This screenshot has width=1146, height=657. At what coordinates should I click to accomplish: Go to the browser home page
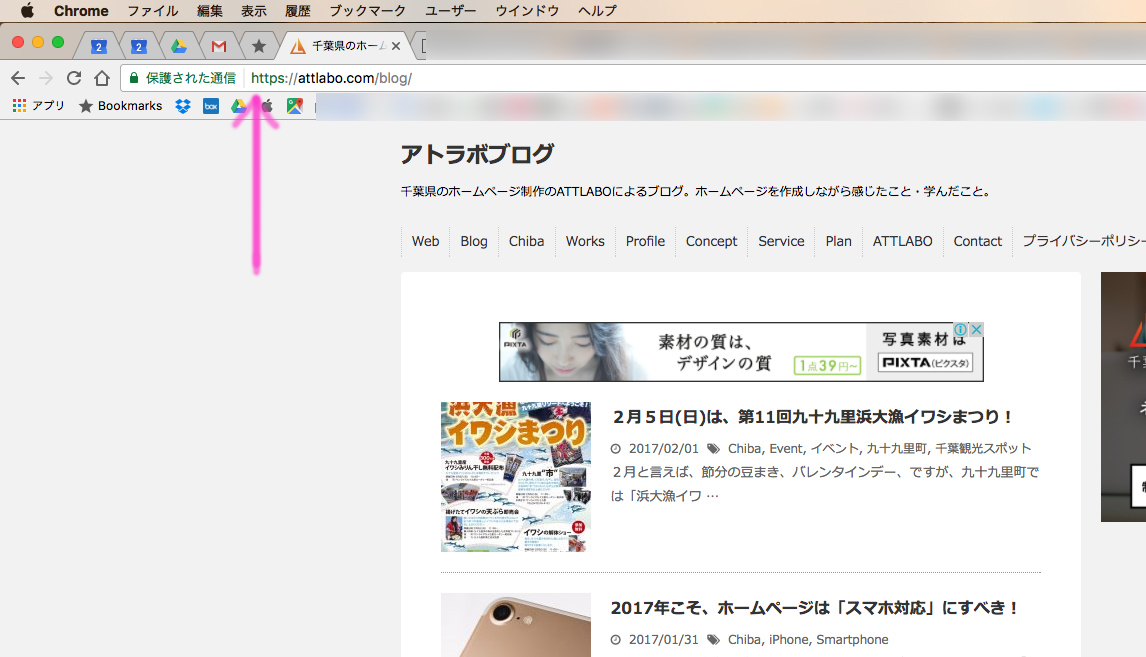coord(102,78)
